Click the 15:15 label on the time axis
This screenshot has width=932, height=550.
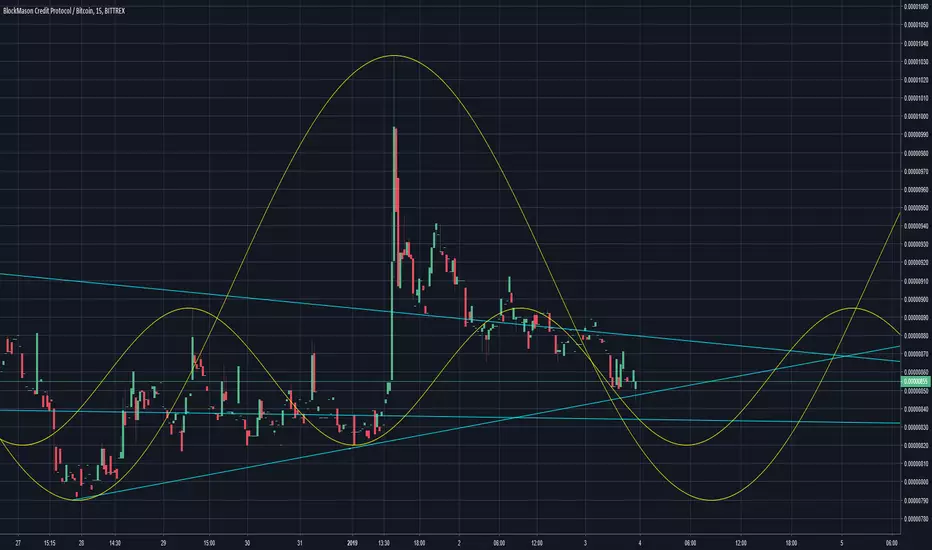pos(50,543)
